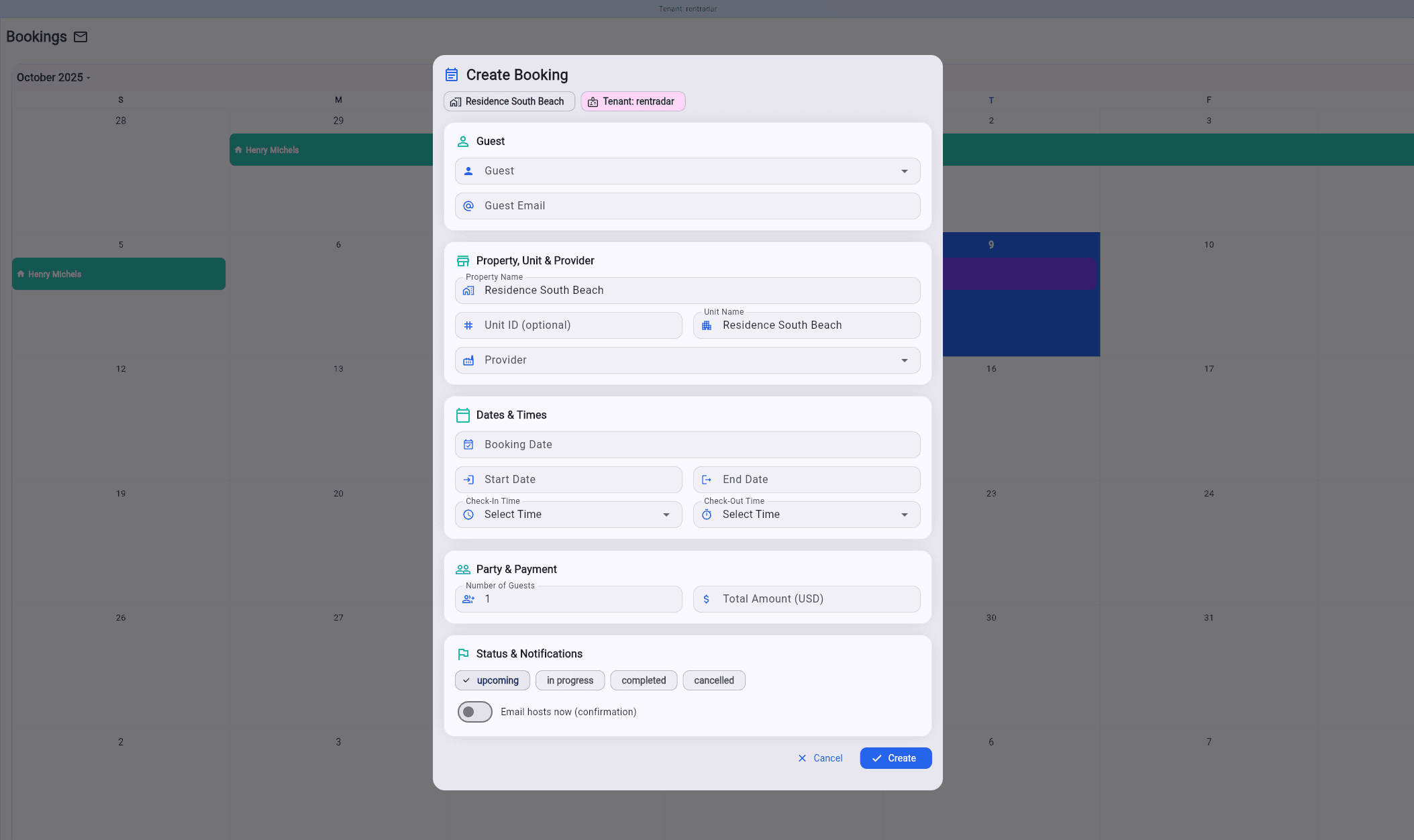
Task: Click the at-sign icon in Guest Email
Action: tap(468, 206)
